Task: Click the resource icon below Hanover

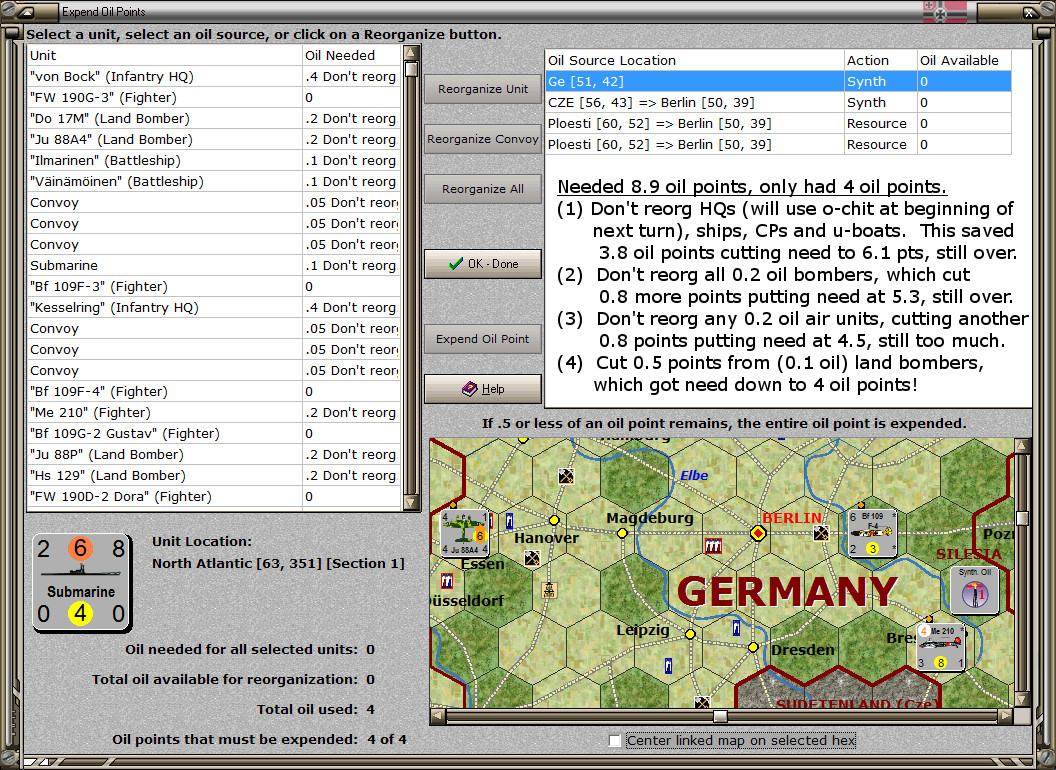Action: [532, 558]
